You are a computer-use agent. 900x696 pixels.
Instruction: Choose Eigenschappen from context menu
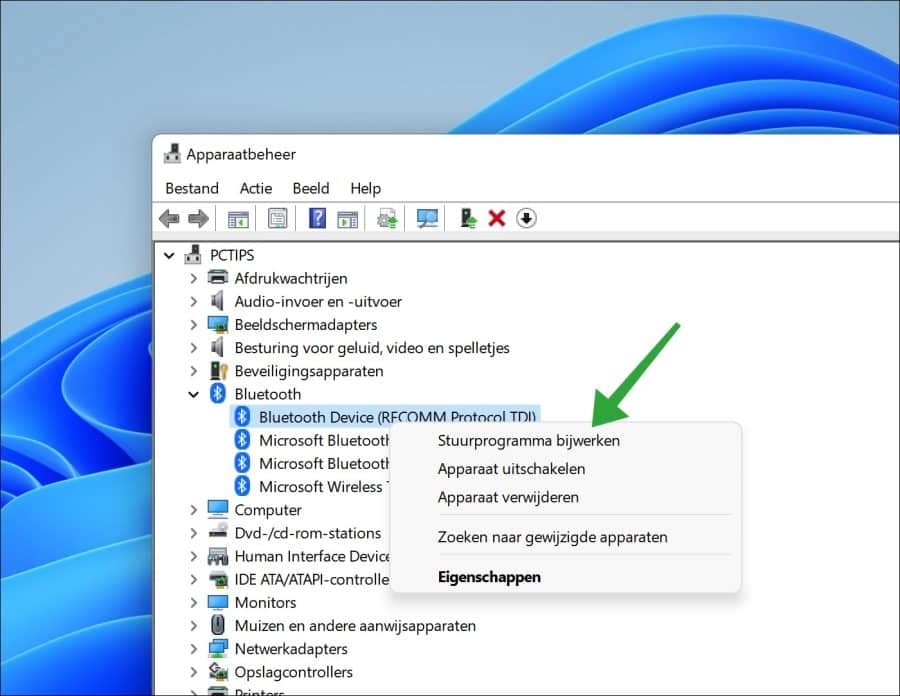click(565, 577)
